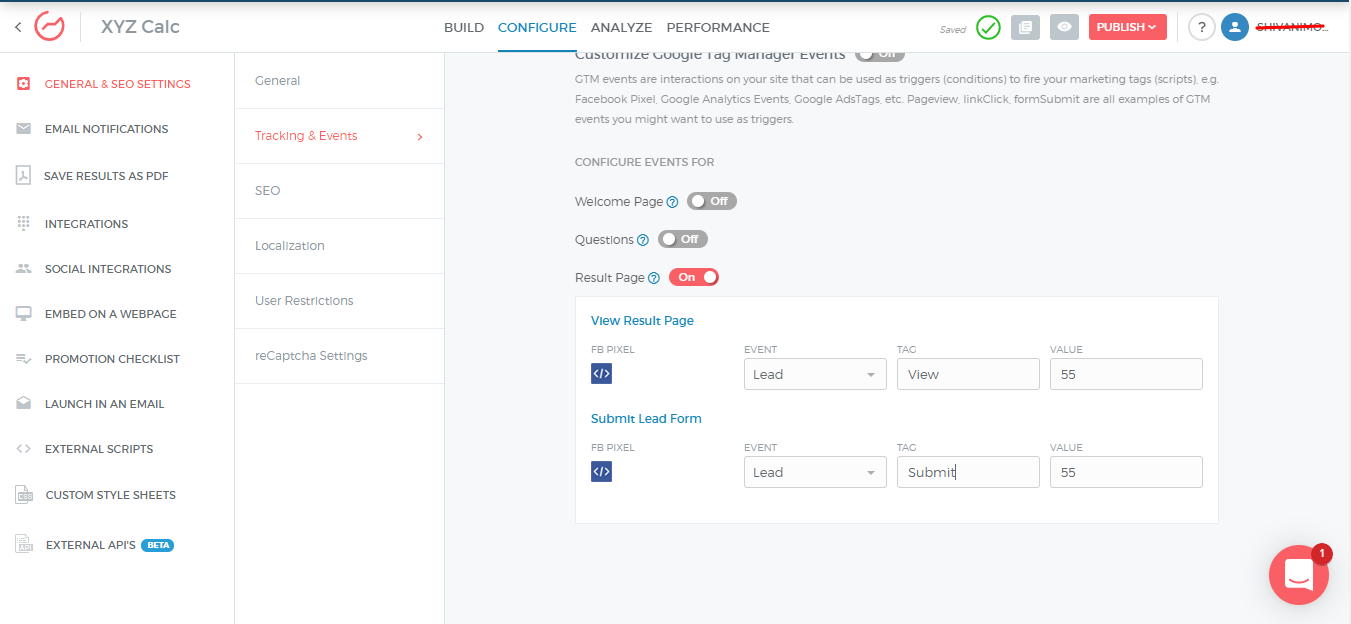Go to Social Integrations section
1351x624 pixels.
pos(108,269)
